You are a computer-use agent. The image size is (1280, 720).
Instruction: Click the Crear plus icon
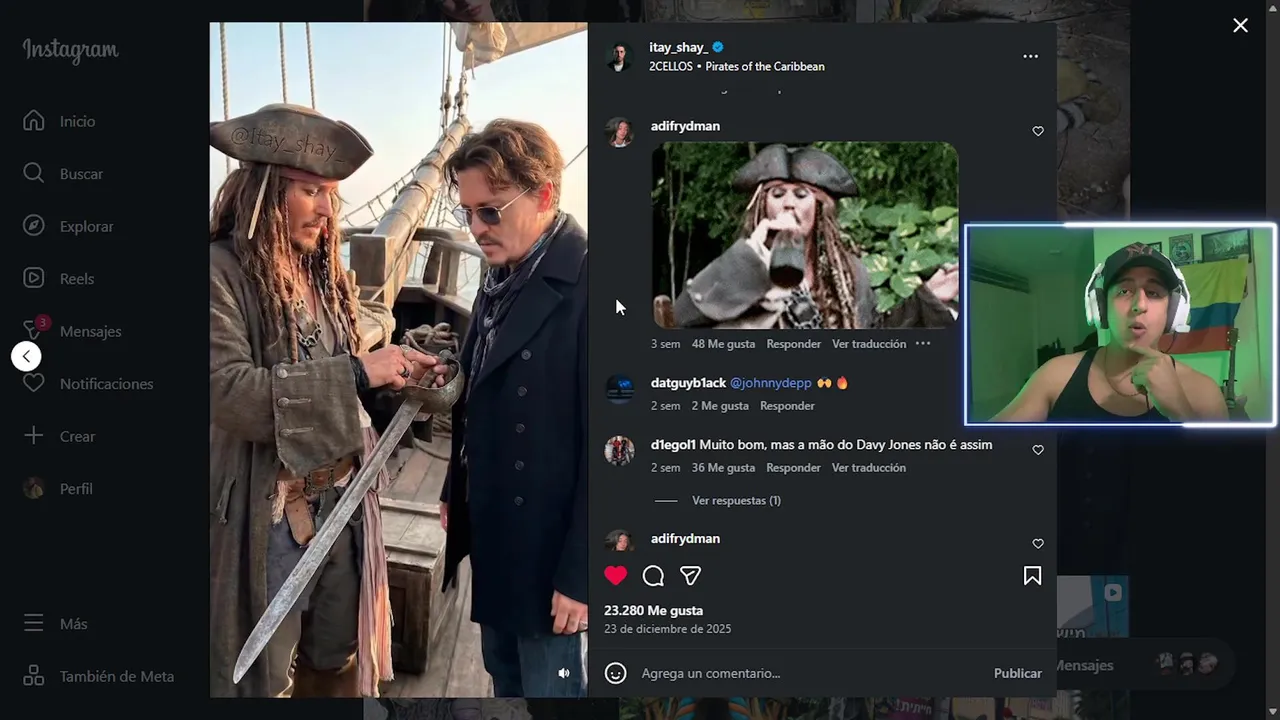point(34,436)
